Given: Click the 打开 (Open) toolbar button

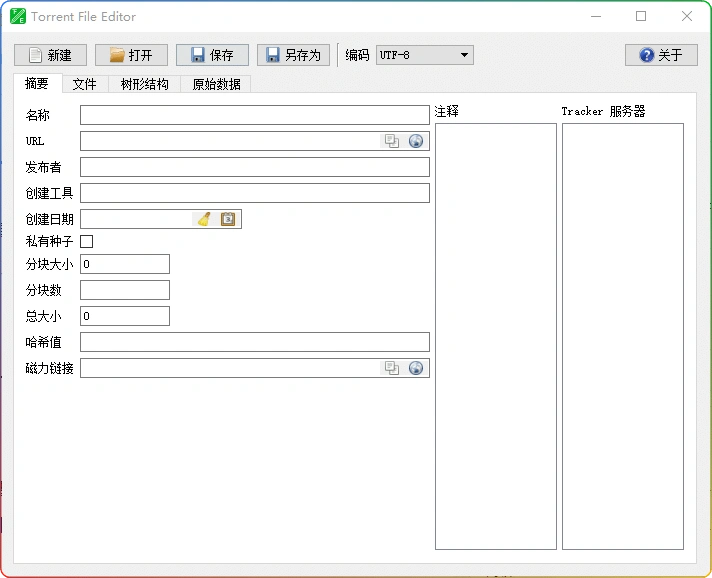Looking at the screenshot, I should pyautogui.click(x=131, y=55).
